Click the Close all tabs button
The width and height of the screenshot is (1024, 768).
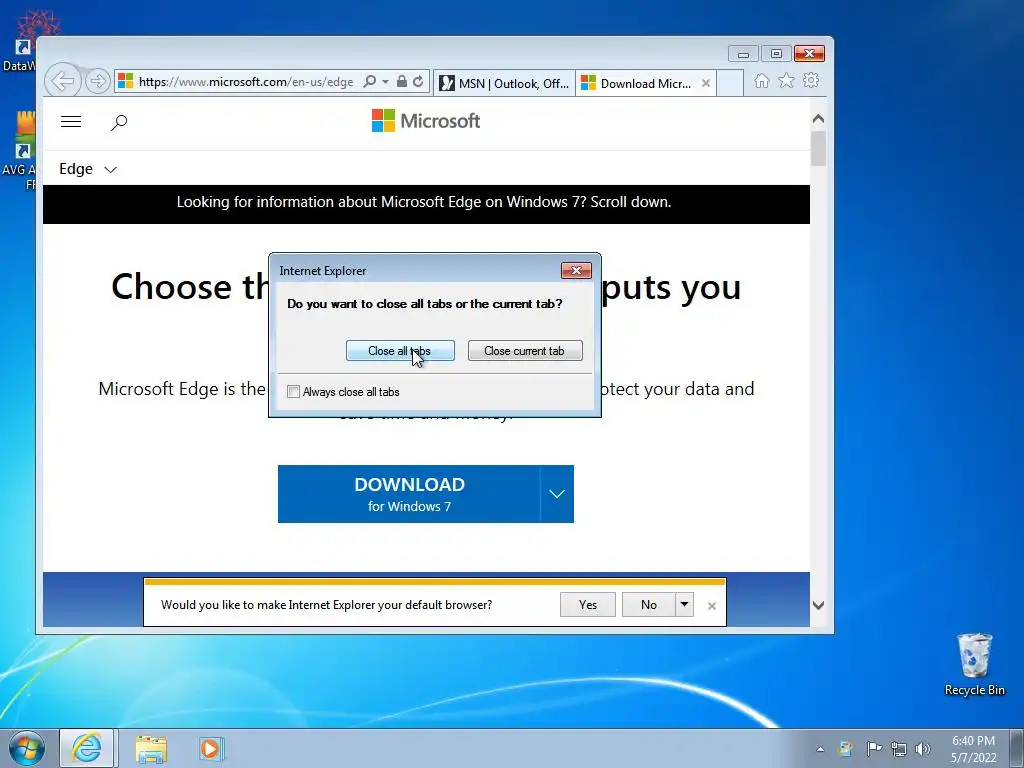[400, 351]
